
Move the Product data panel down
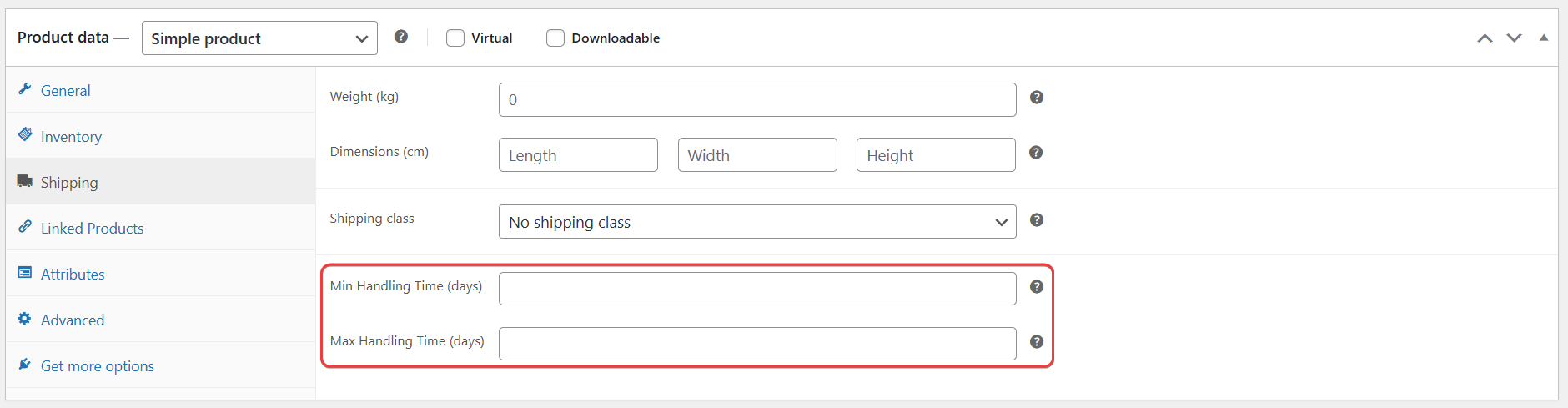click(x=1514, y=38)
